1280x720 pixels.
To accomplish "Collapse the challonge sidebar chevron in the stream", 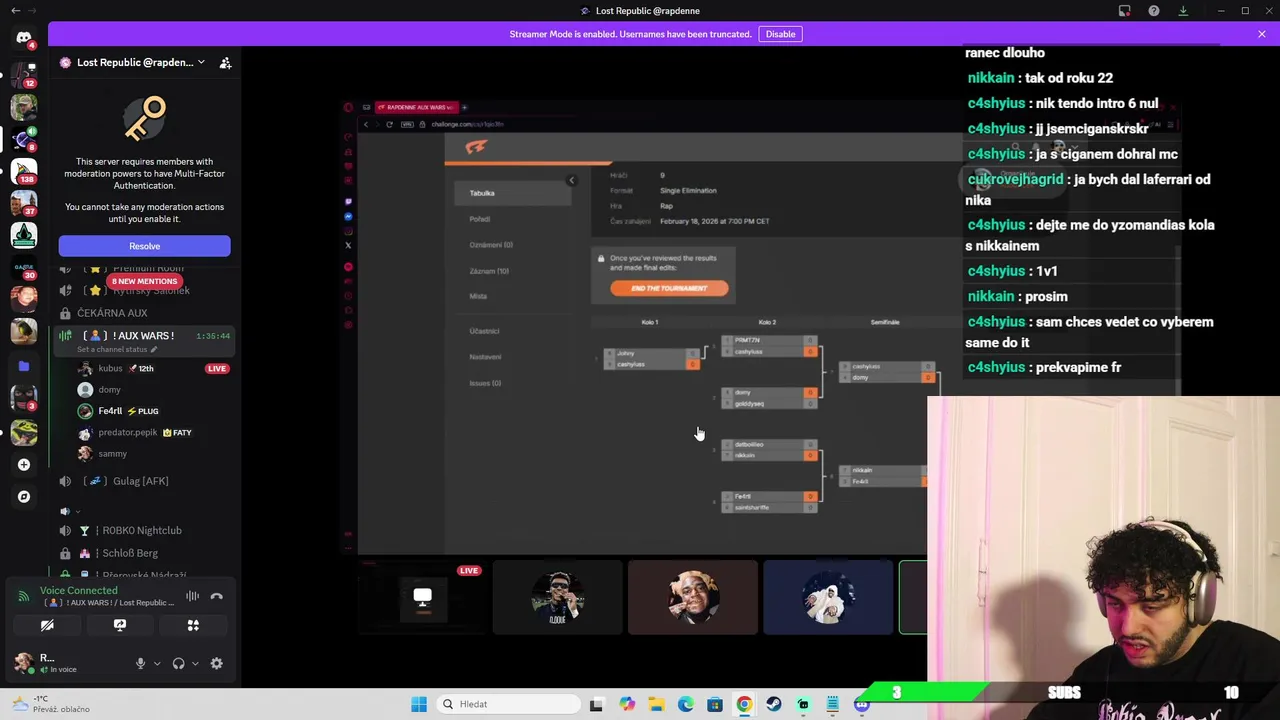I will (x=571, y=180).
